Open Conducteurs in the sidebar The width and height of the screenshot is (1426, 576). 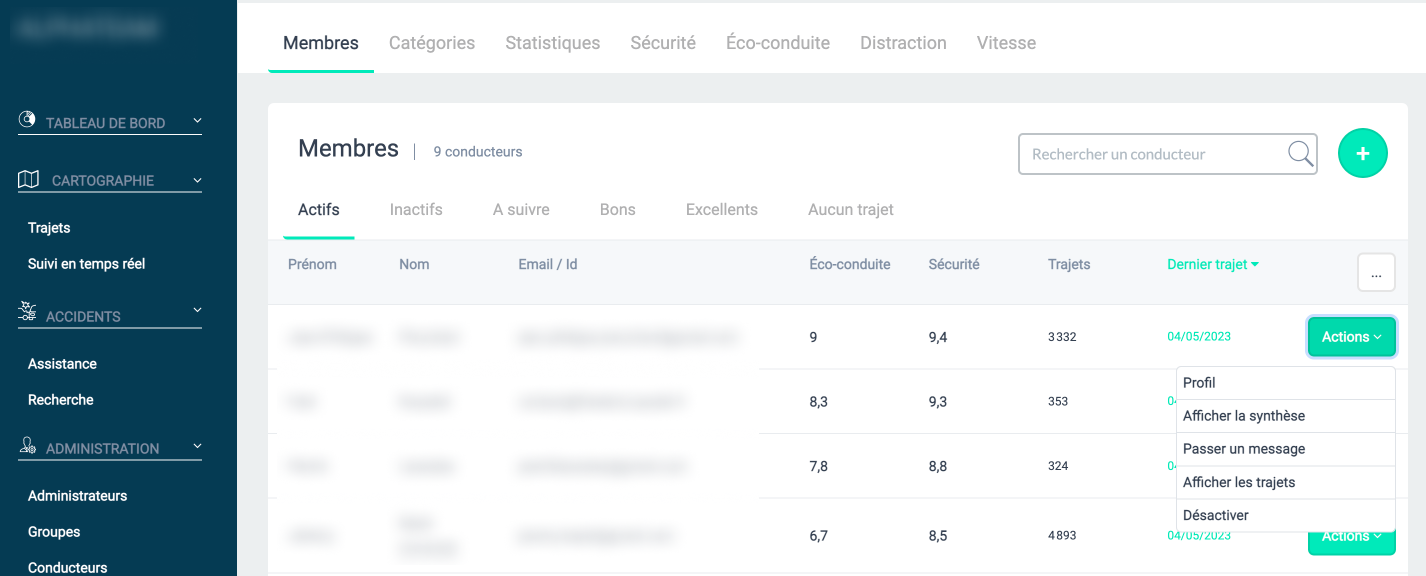tap(68, 567)
